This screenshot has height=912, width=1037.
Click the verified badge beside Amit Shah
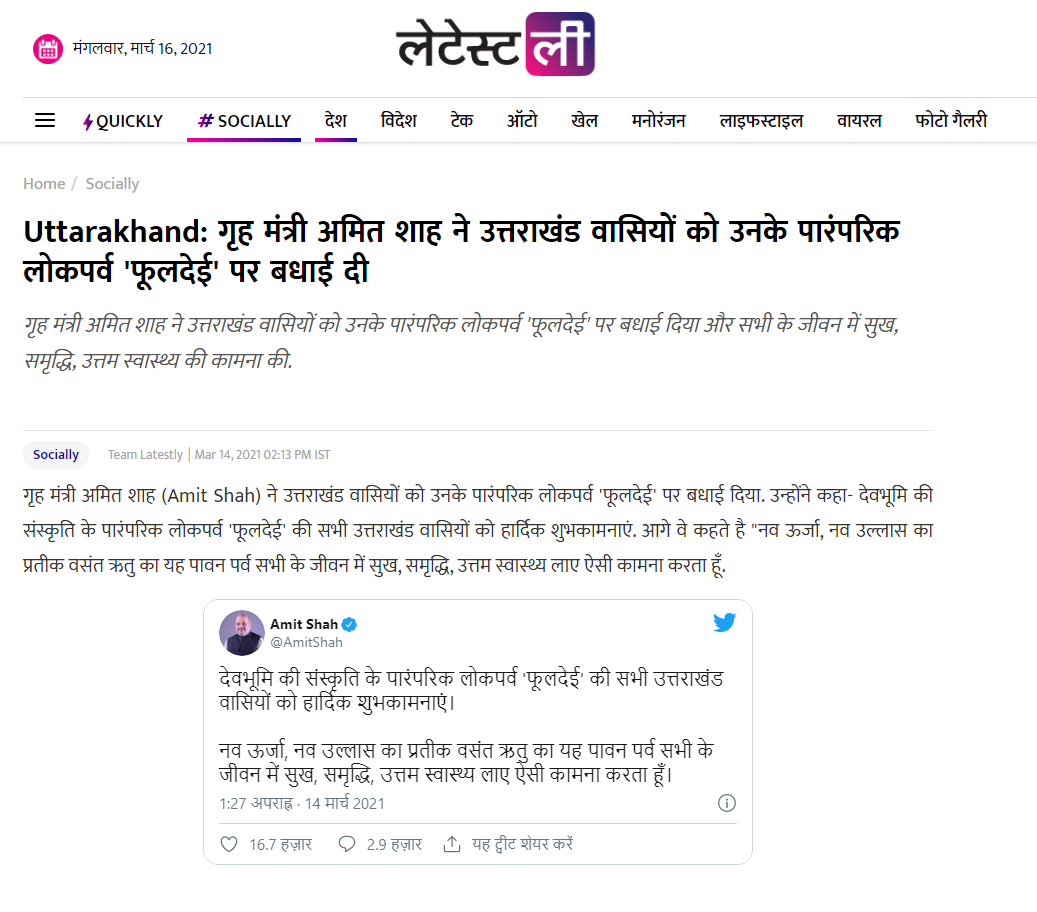coord(349,624)
